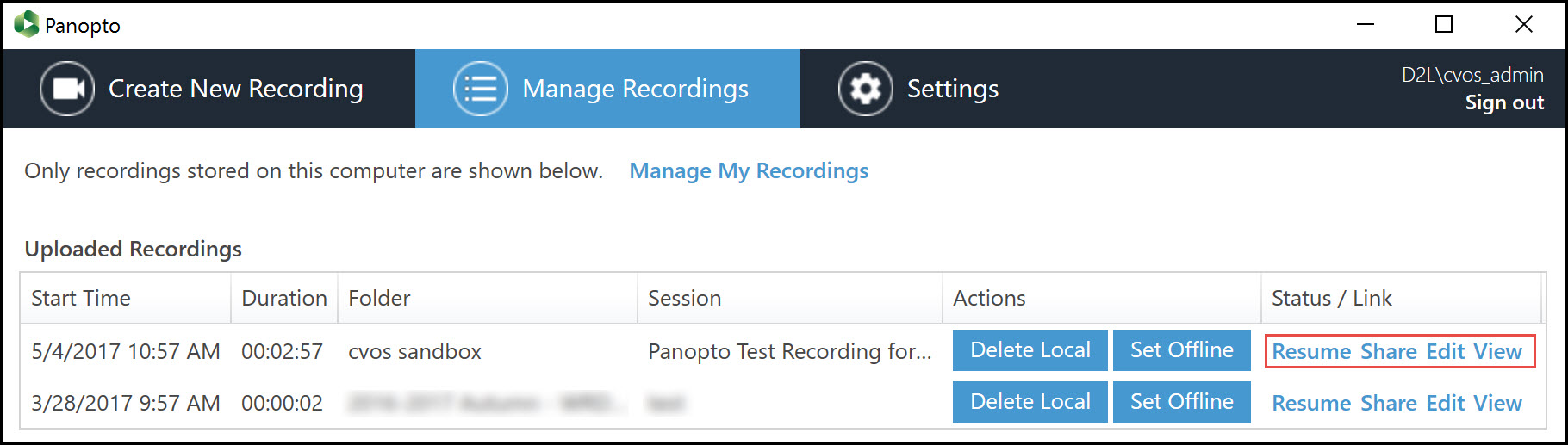This screenshot has height=445, width=1568.
Task: Share the 3/28/2017 recording
Action: coord(1389,404)
